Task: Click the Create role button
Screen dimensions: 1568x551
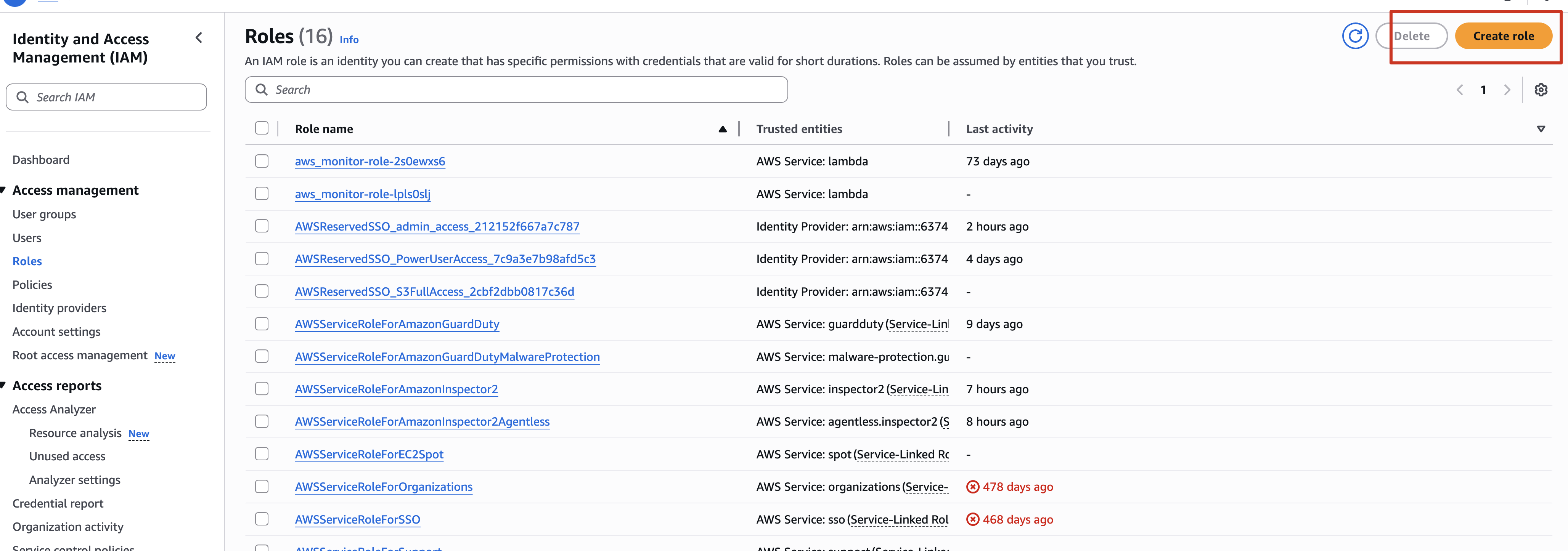Action: (x=1503, y=36)
